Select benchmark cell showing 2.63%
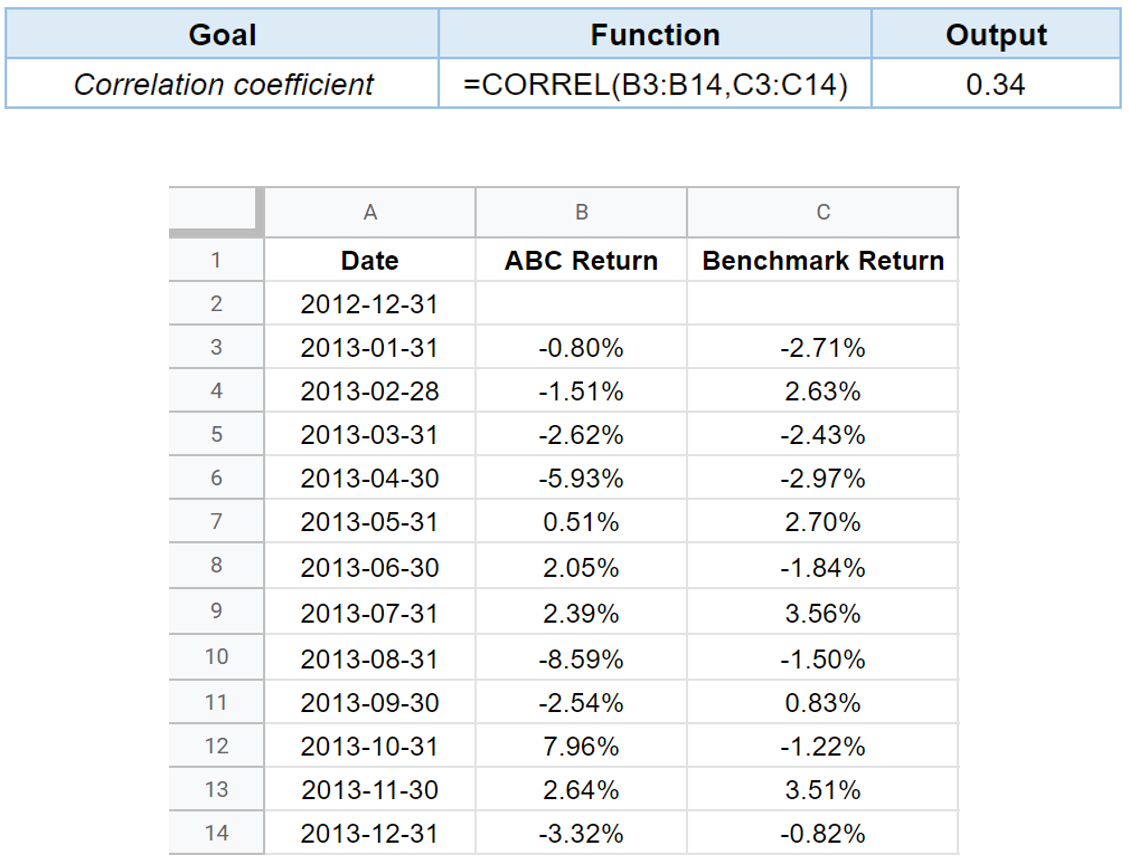This screenshot has height=857, width=1129. tap(823, 391)
